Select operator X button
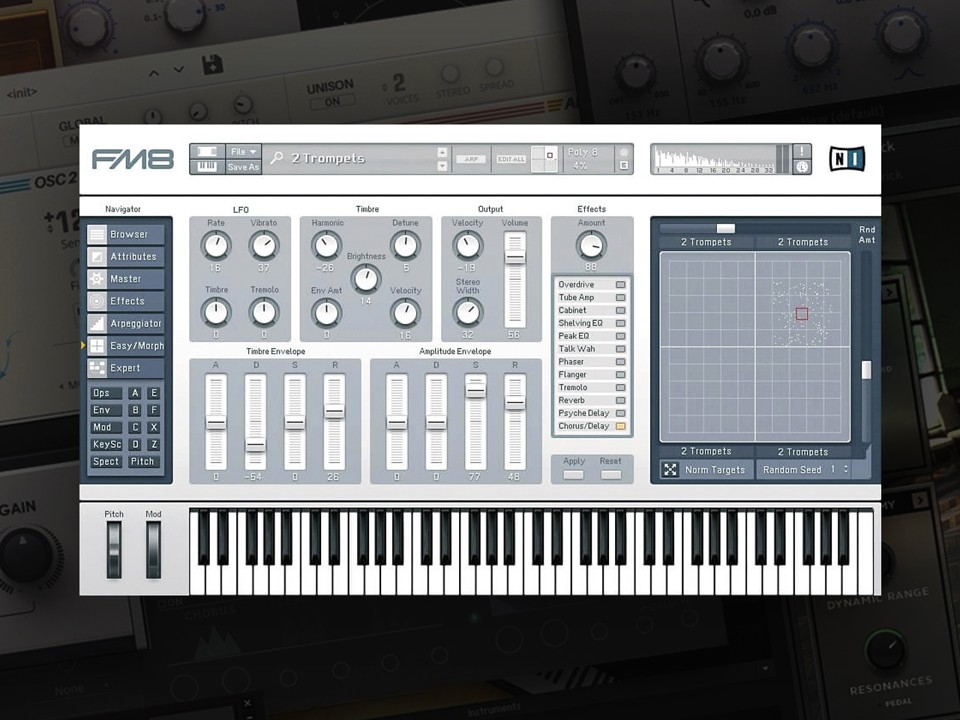960x720 pixels. pos(154,427)
